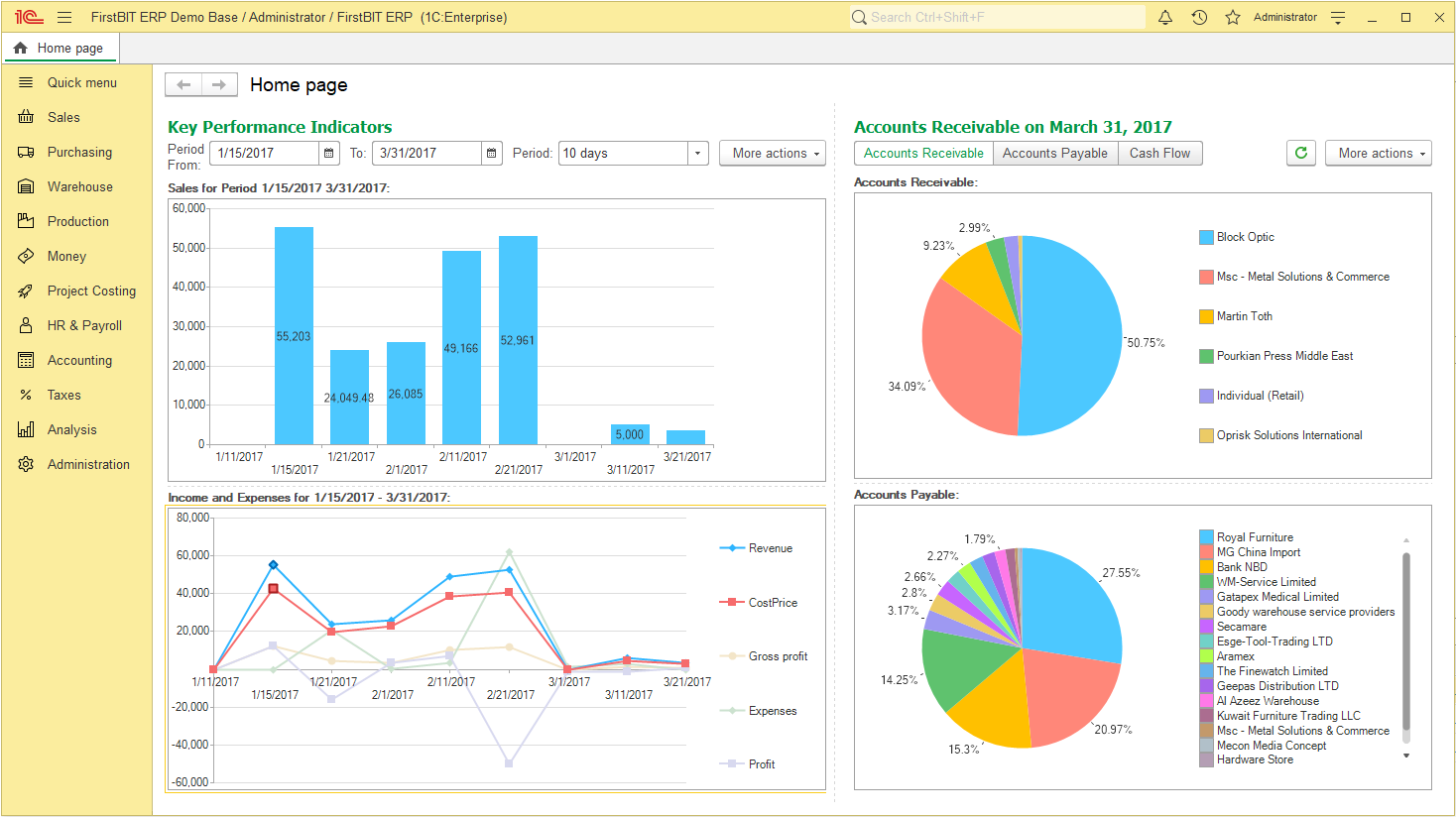Go back with the left arrow
The height and width of the screenshot is (817, 1456).
pos(183,85)
